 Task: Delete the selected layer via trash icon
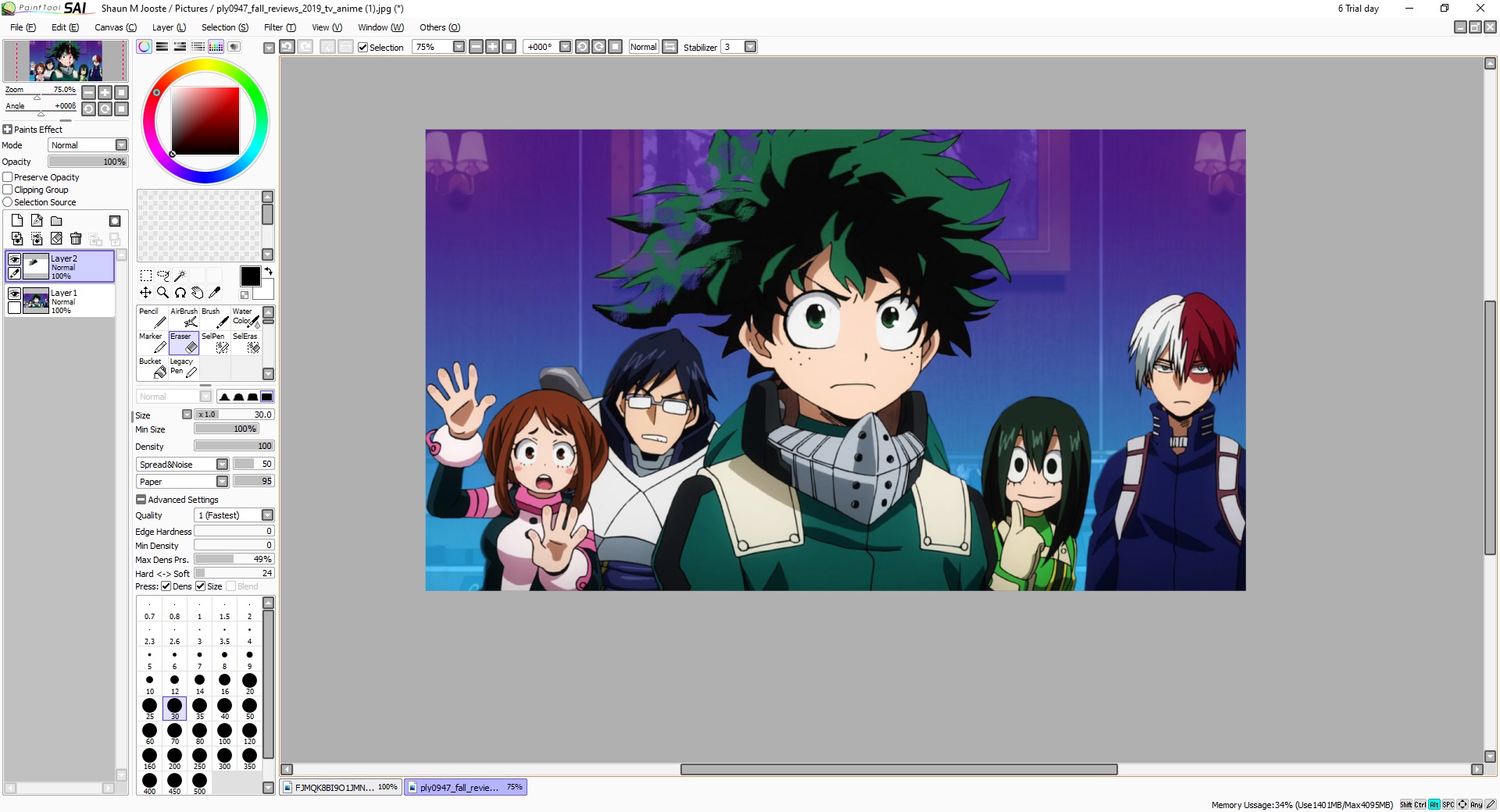coord(76,239)
